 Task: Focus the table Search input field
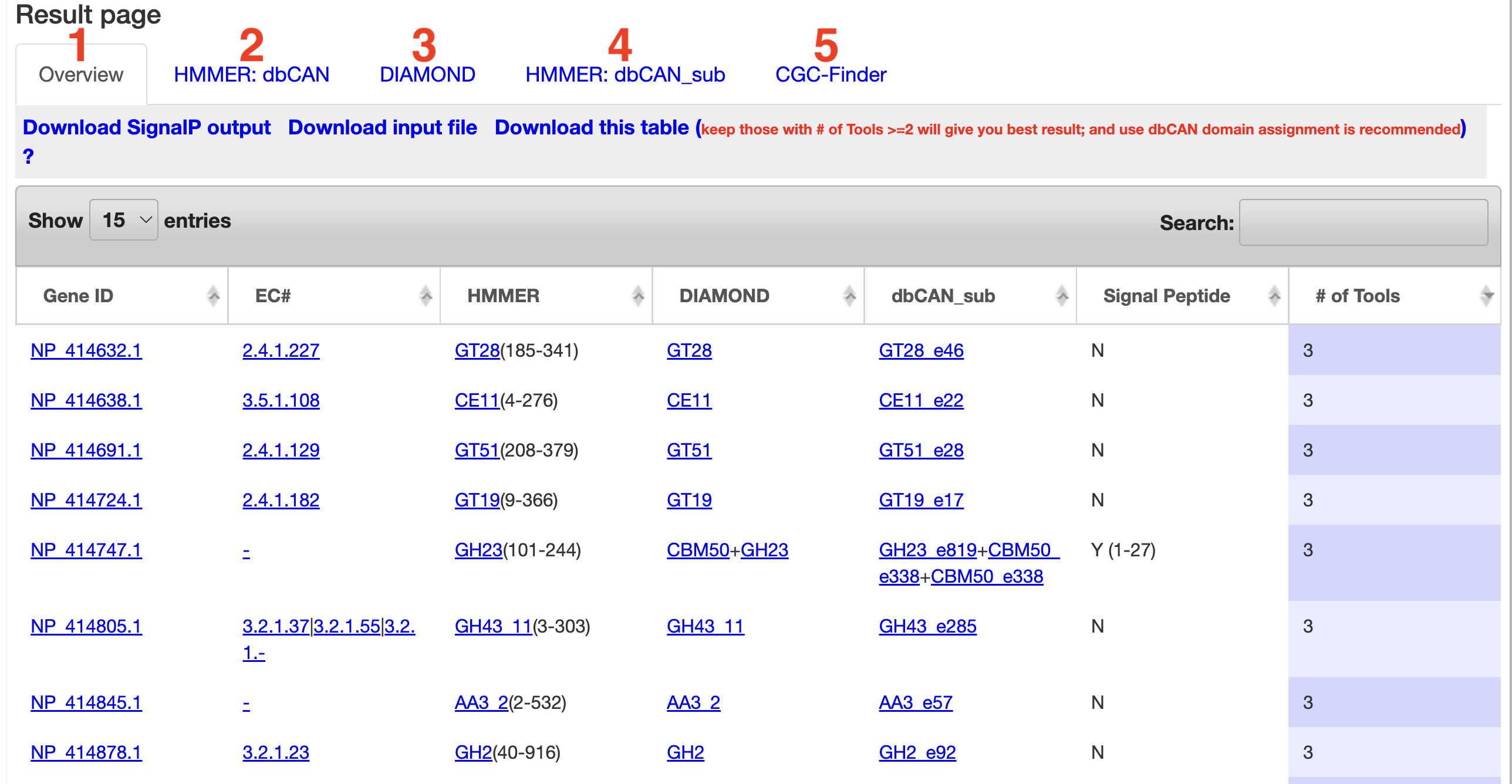(1363, 222)
